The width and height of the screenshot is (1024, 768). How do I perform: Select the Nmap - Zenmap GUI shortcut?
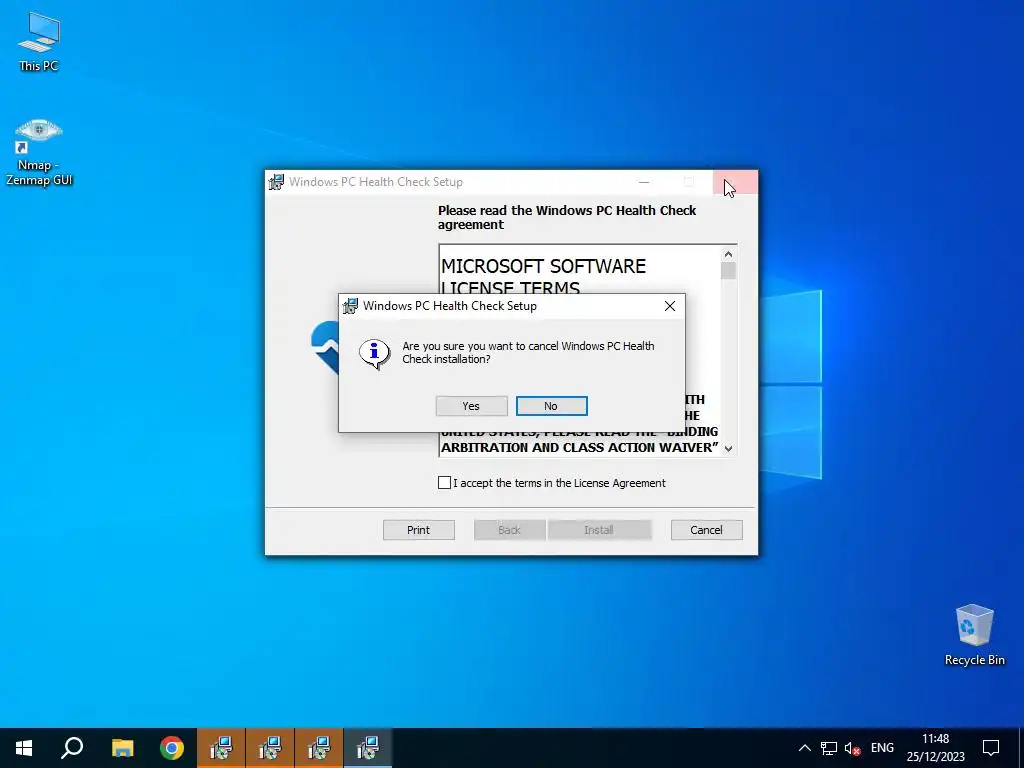39,153
